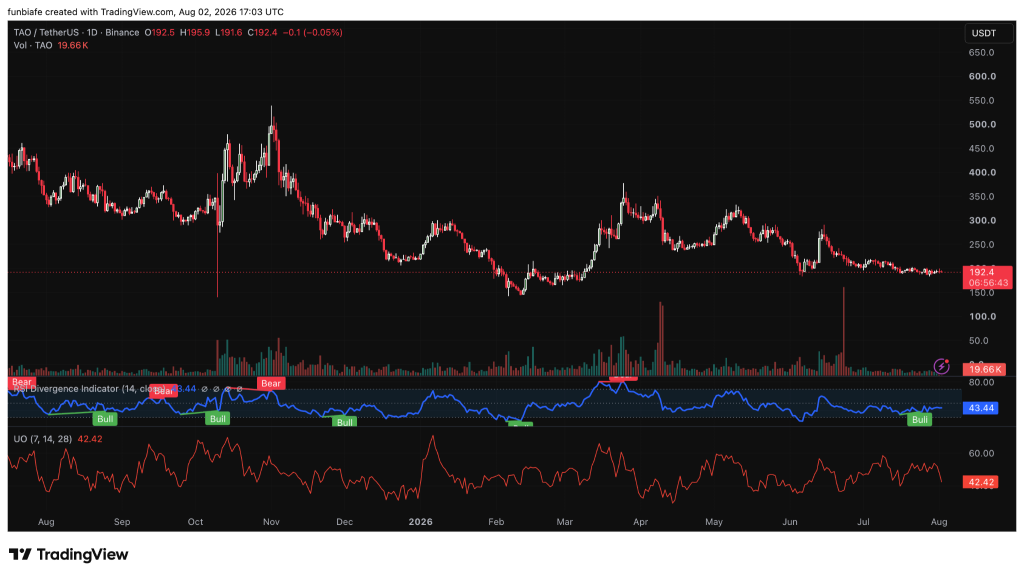Click the Feb label on the time axis

[496, 522]
